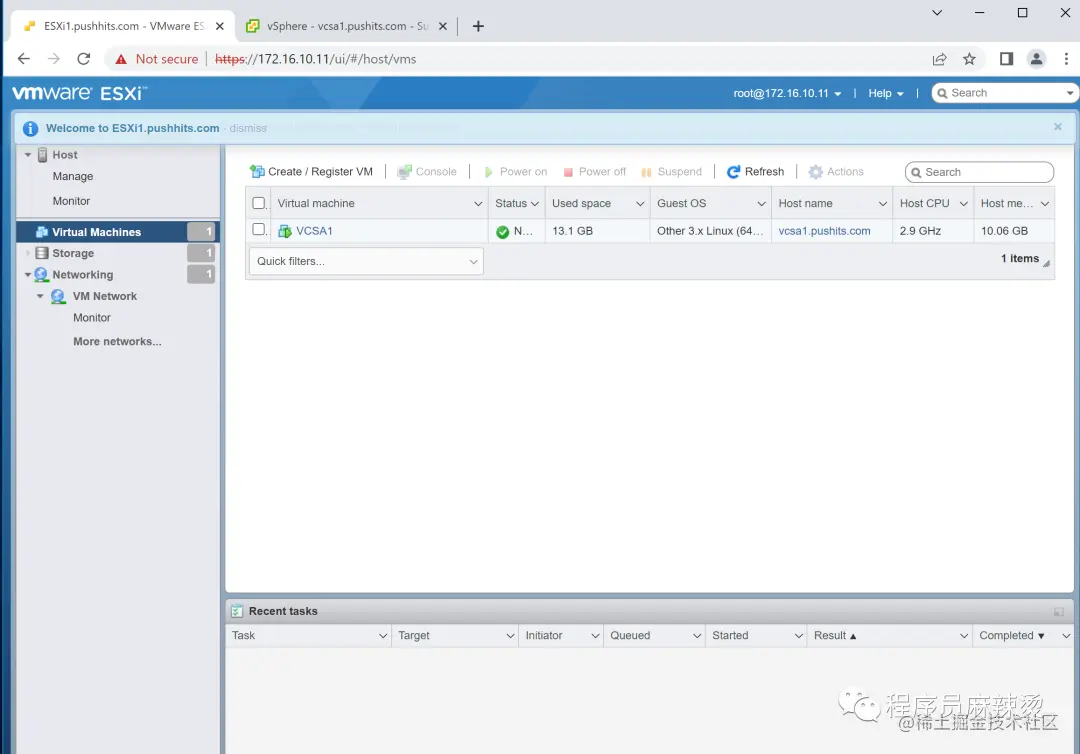Close the vSphere browser tab

pos(443,26)
